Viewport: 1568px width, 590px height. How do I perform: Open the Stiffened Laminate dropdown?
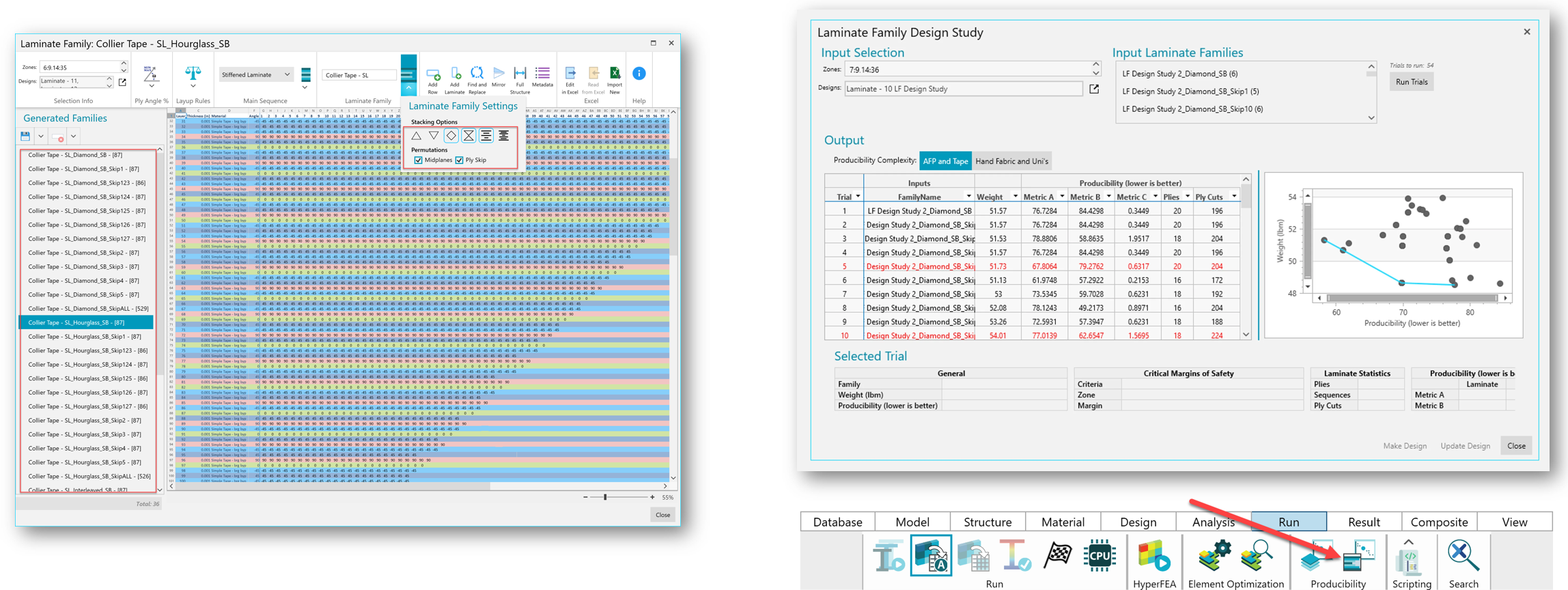coord(255,75)
